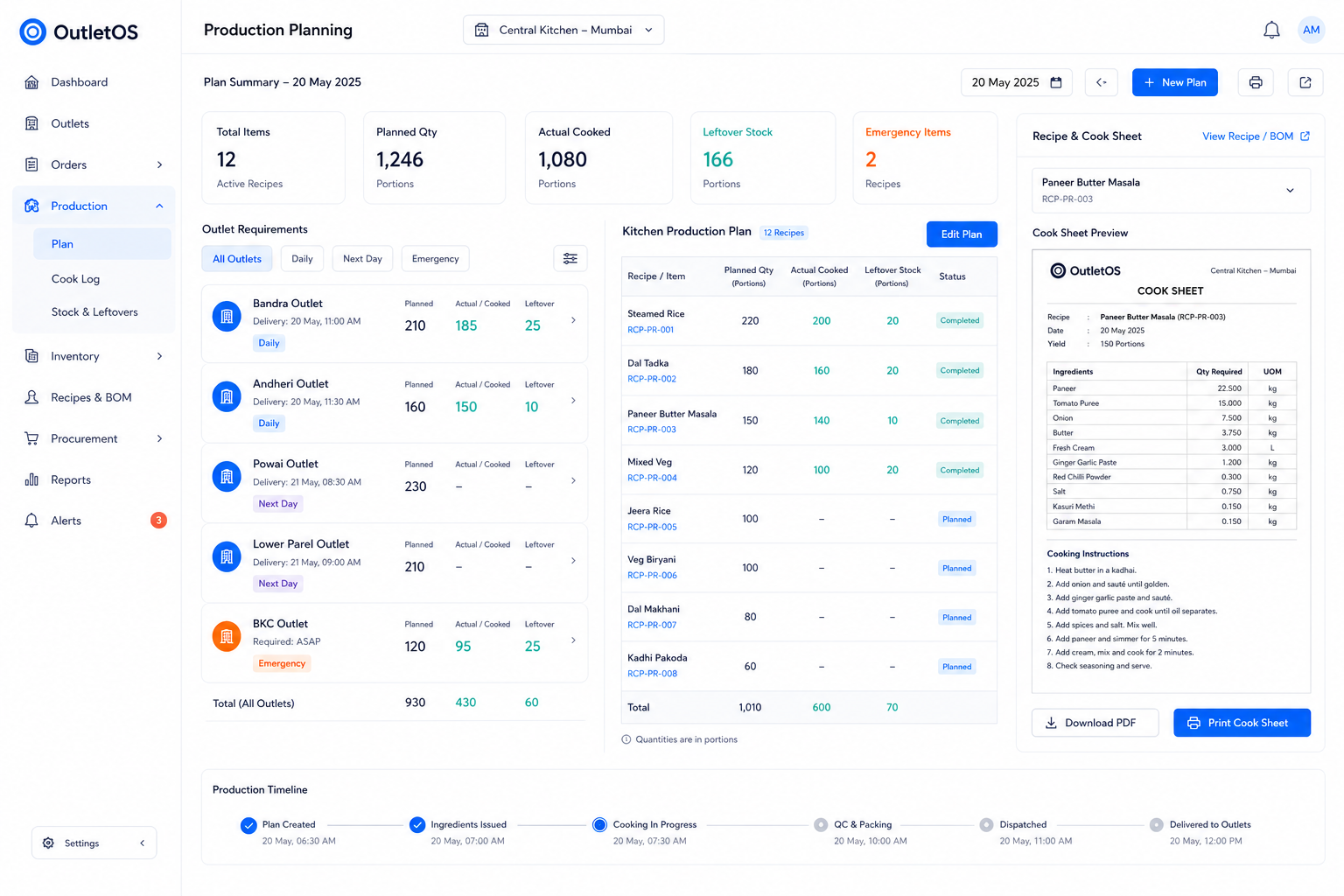Collapse the Production menu
The image size is (1344, 896).
point(159,206)
